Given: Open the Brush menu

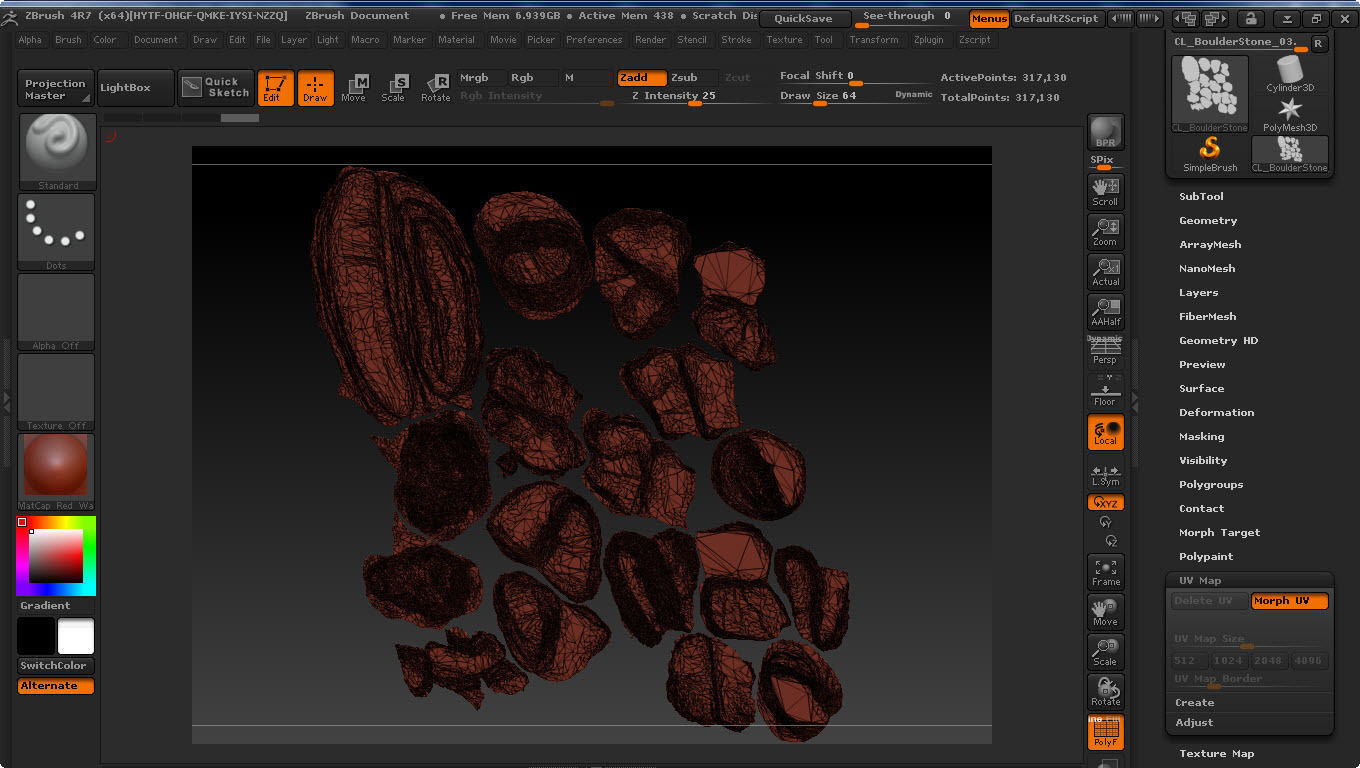Looking at the screenshot, I should point(68,40).
